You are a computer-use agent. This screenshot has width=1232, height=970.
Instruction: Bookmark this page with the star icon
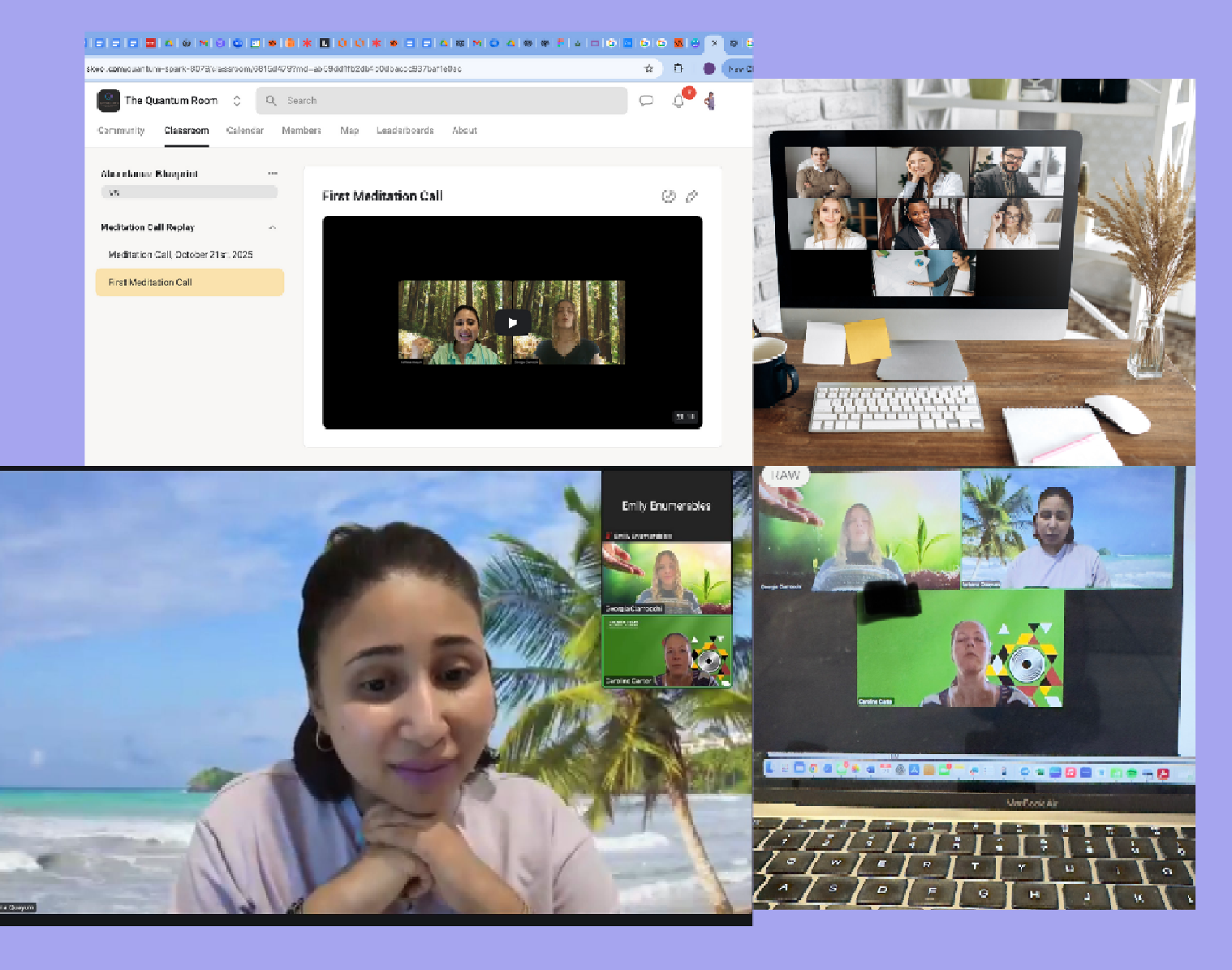coord(648,69)
